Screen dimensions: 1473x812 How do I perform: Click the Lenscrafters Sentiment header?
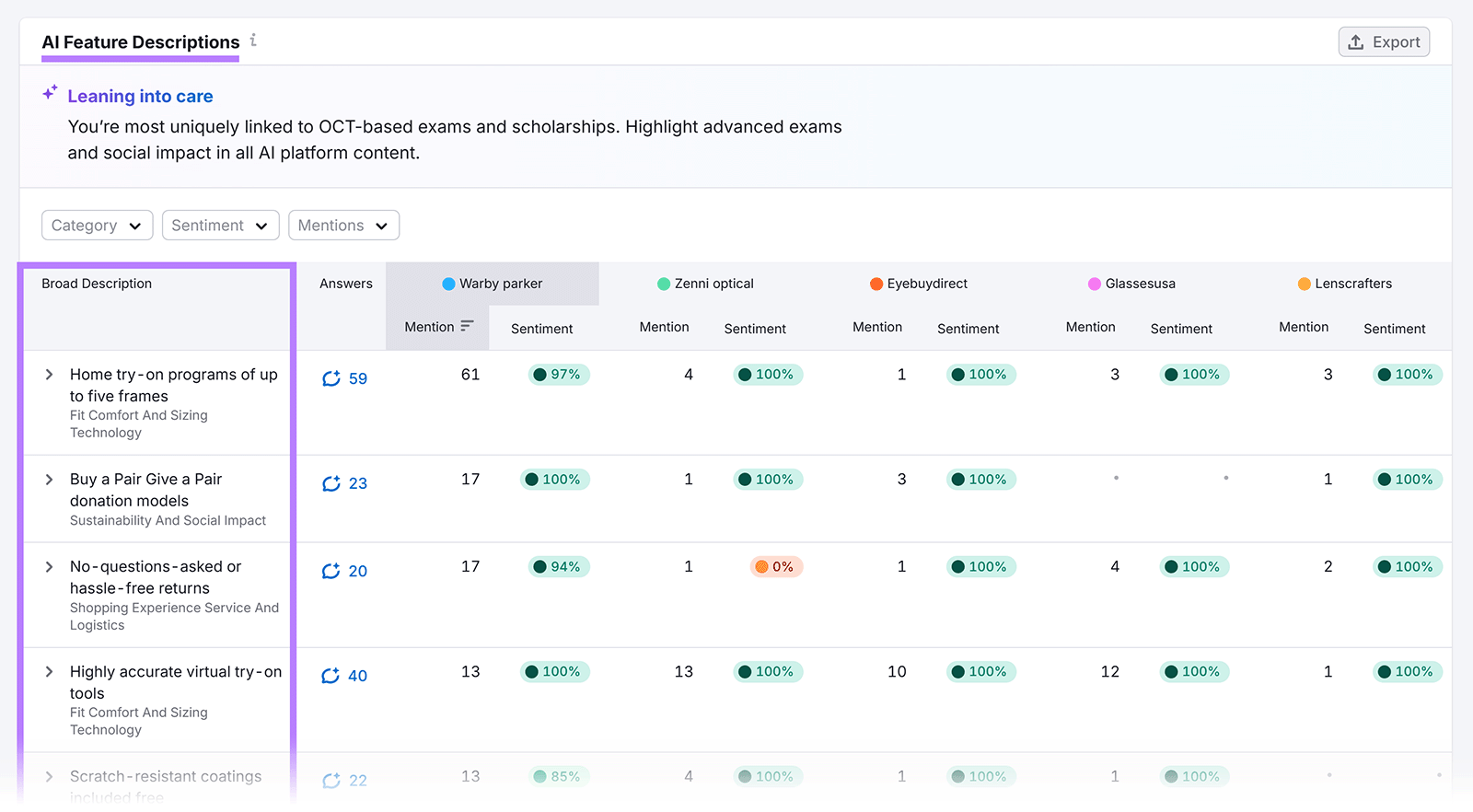1394,329
